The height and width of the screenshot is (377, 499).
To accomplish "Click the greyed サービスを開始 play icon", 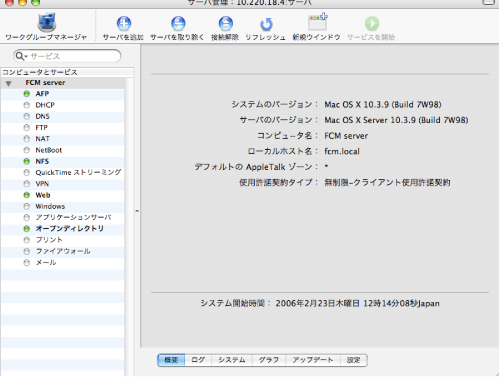I will coord(372,23).
